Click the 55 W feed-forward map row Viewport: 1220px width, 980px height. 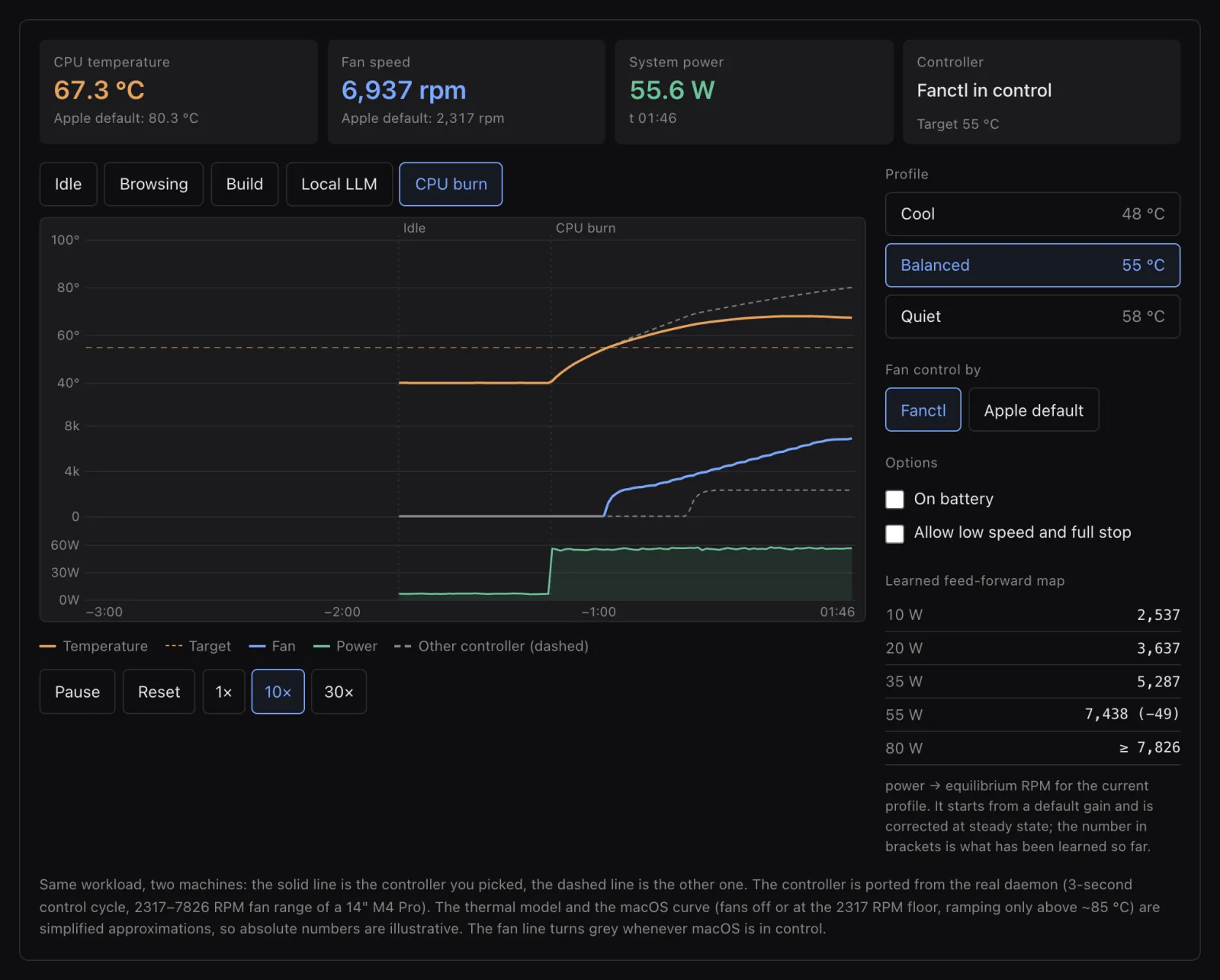point(1032,715)
